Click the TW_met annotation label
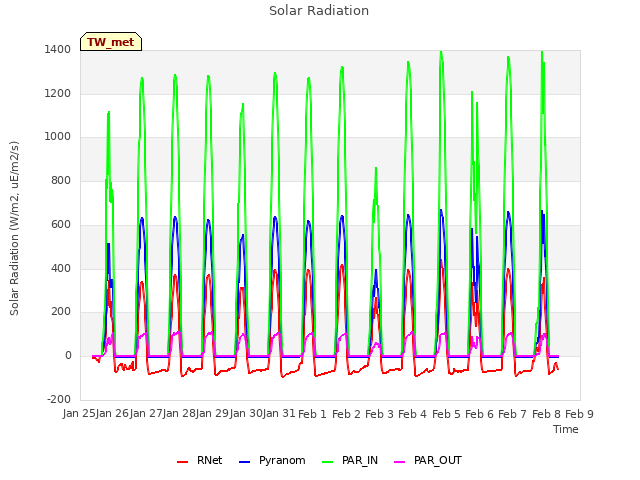 pos(111,42)
